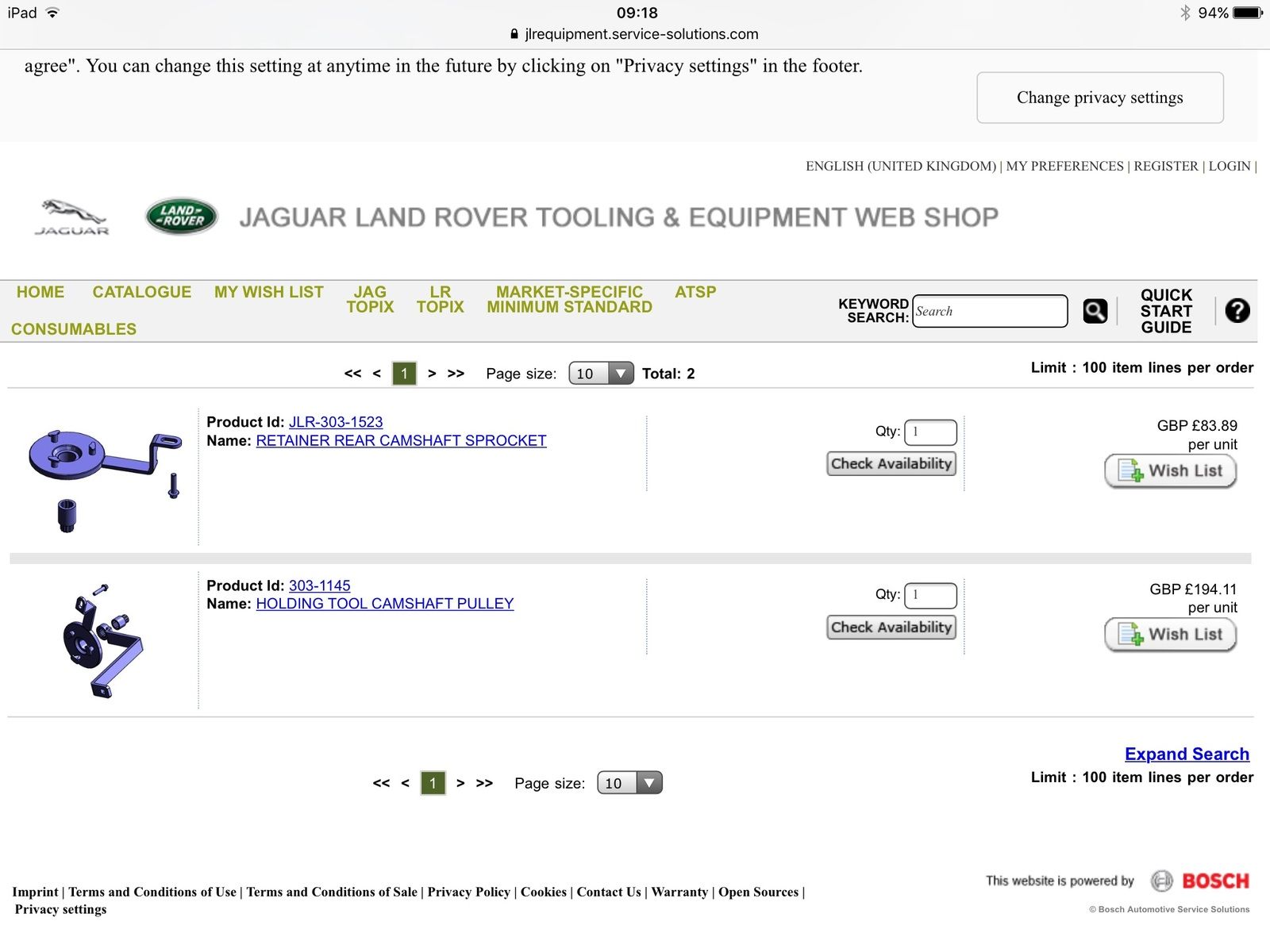Add 303-1145 to Wish List
The width and height of the screenshot is (1270, 952).
[x=1171, y=635]
